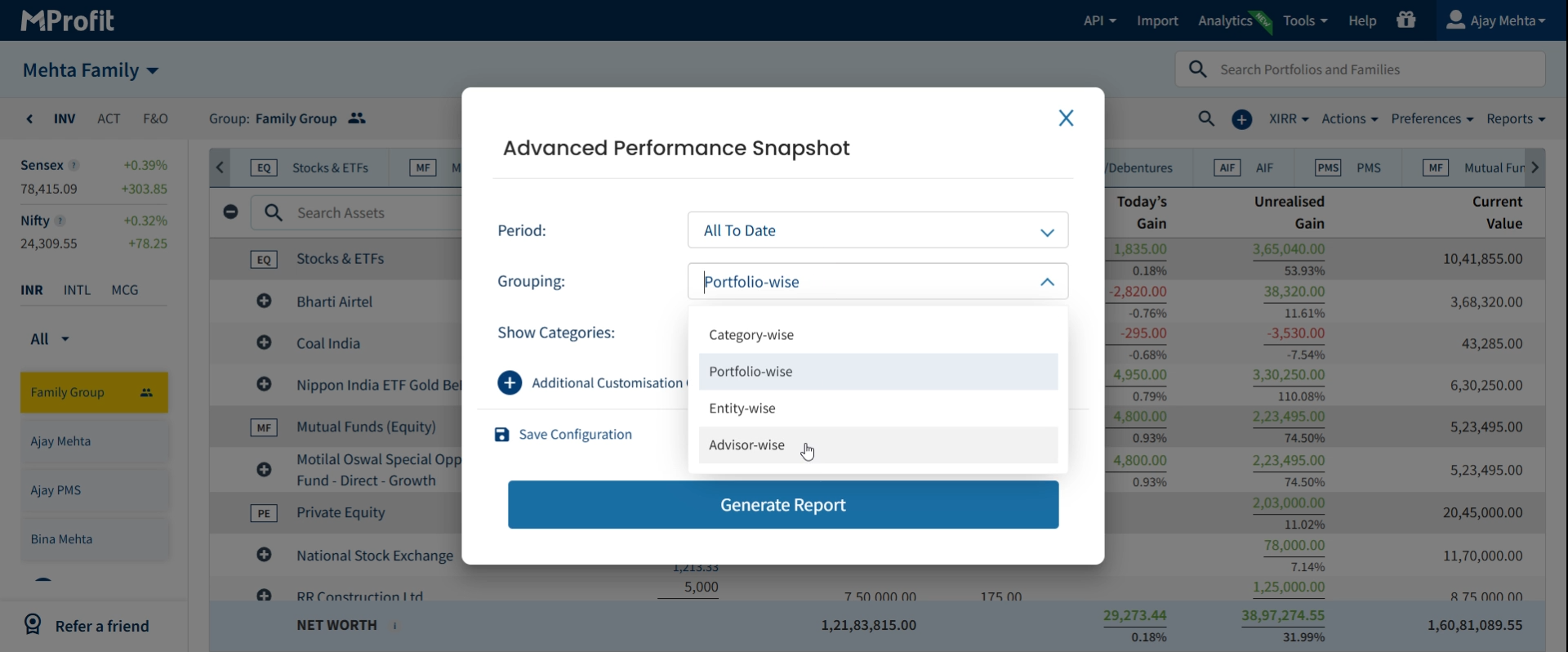
Task: Click the PE badge in Private Equity row
Action: pos(264,513)
